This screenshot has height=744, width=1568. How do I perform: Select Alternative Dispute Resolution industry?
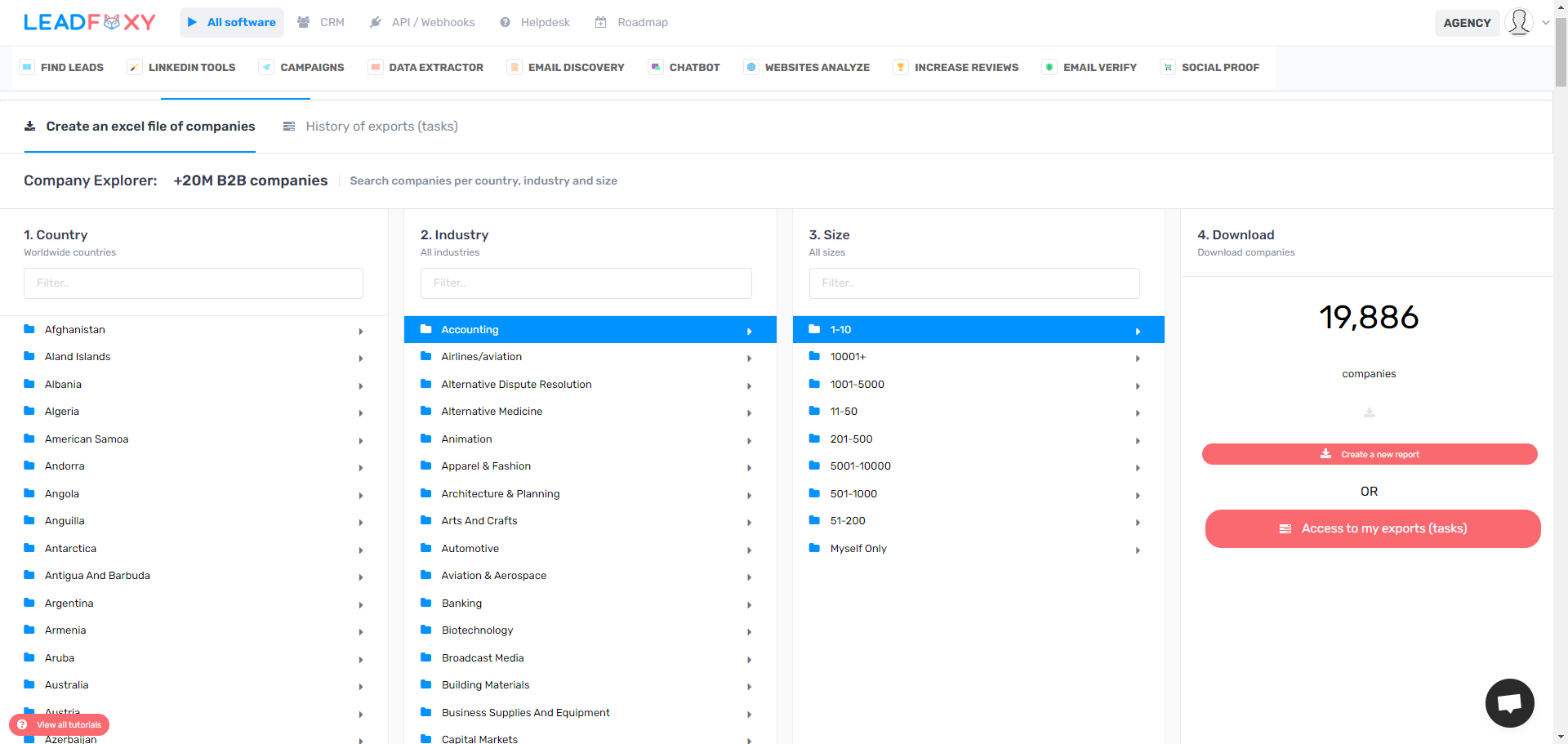tap(590, 384)
